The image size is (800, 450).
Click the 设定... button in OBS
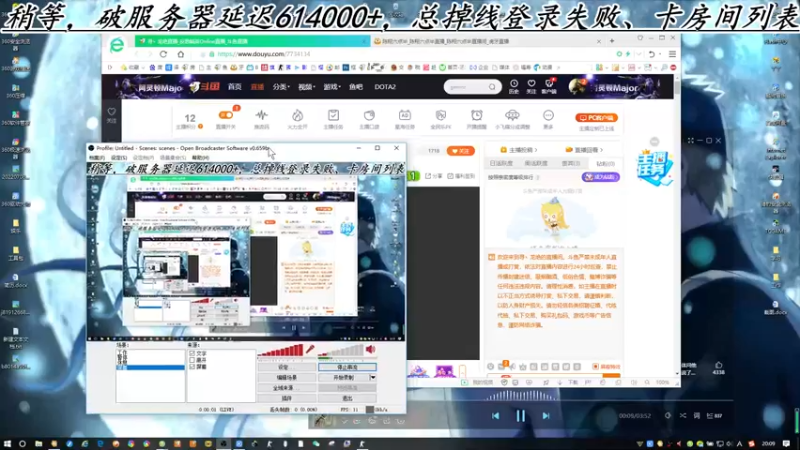[x=286, y=367]
